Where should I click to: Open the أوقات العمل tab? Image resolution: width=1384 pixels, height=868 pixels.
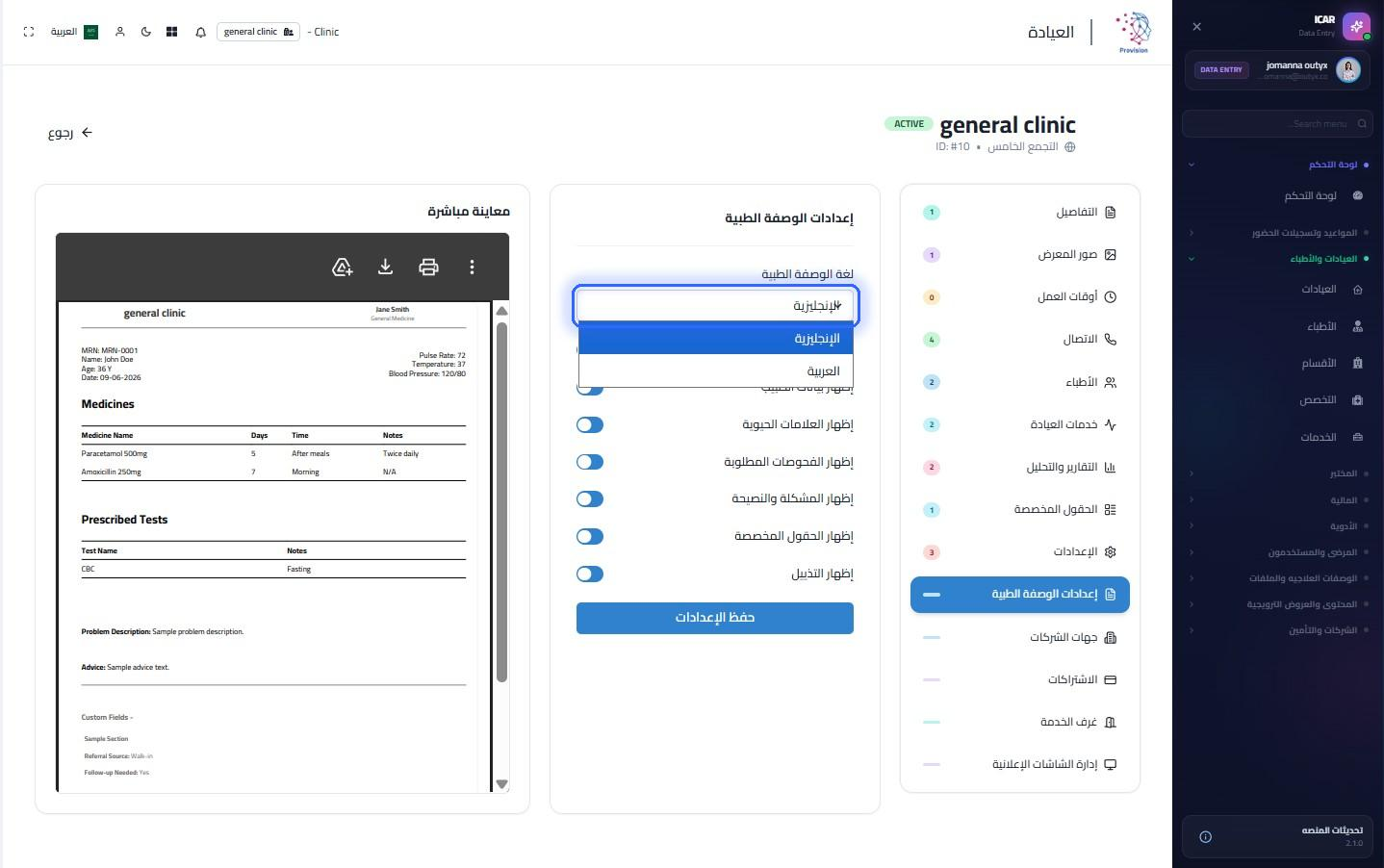(1020, 296)
